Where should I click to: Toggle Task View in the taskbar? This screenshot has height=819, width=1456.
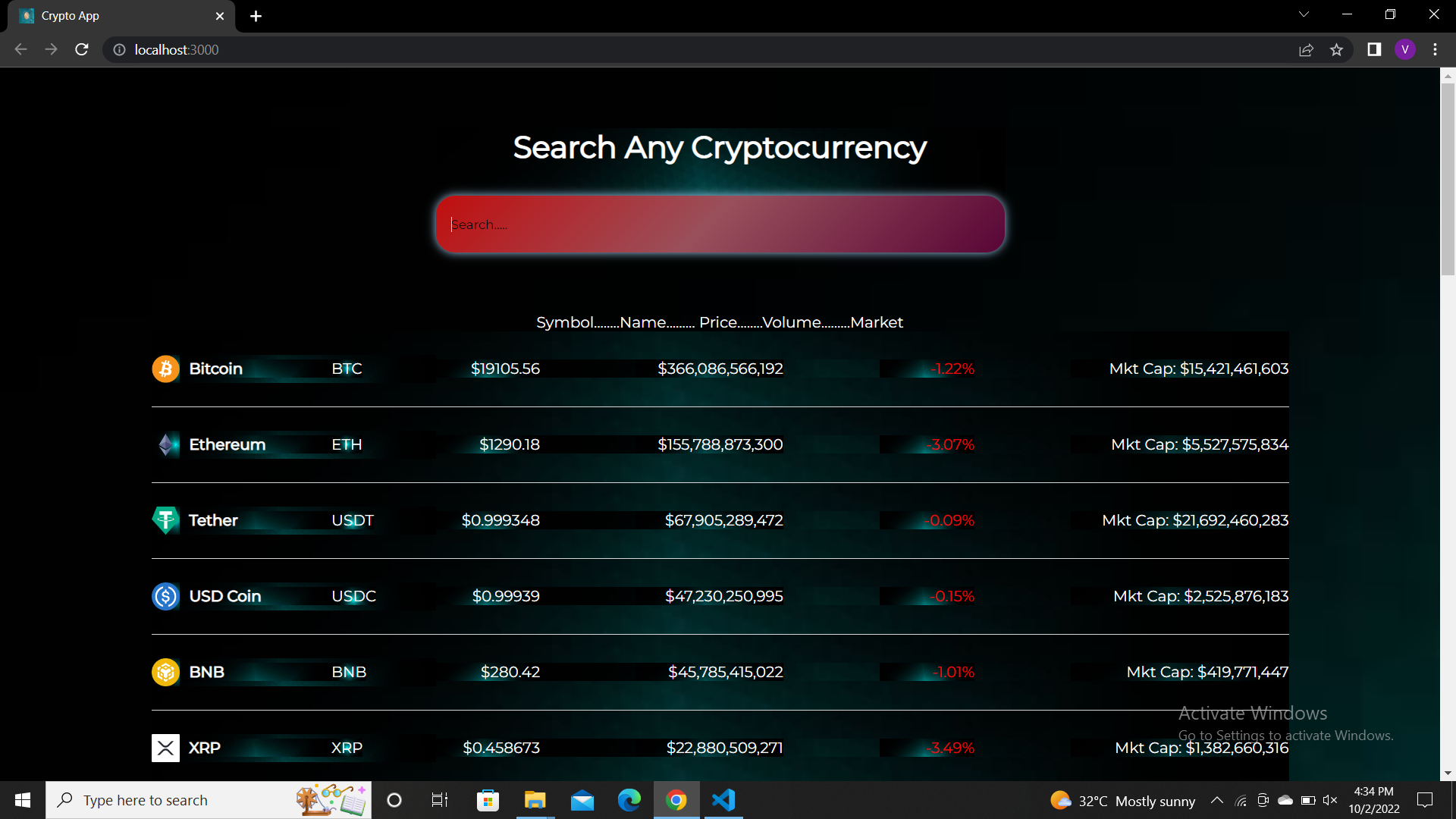tap(439, 800)
